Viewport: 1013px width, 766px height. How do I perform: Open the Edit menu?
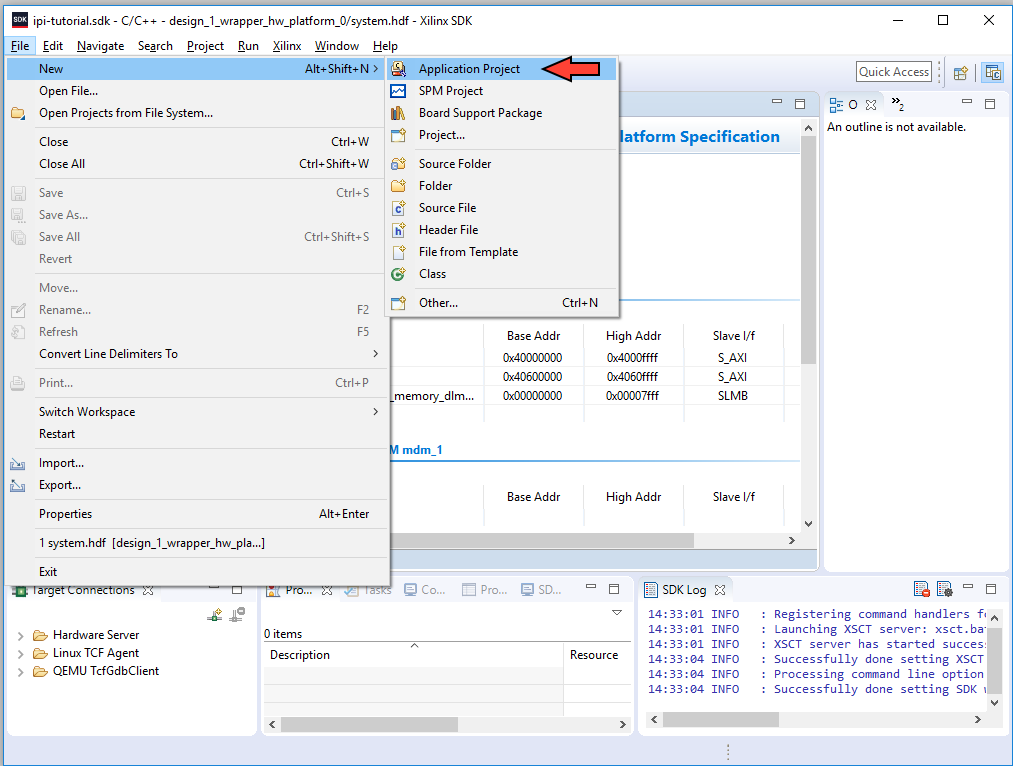pos(52,46)
